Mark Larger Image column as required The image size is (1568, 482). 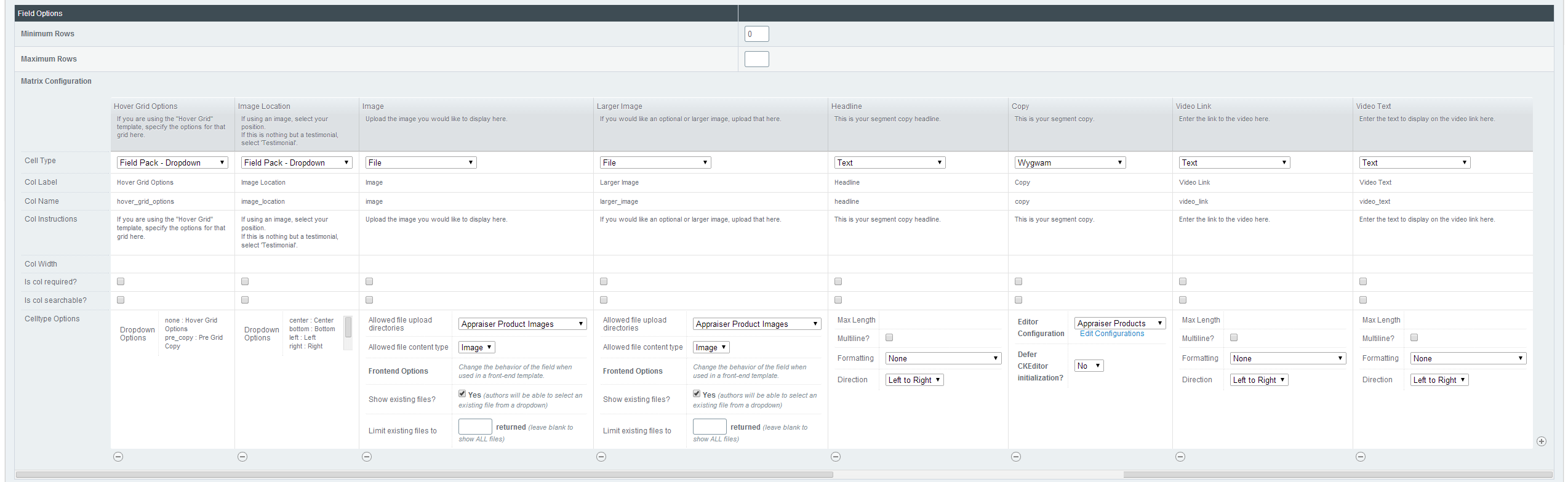[x=604, y=281]
